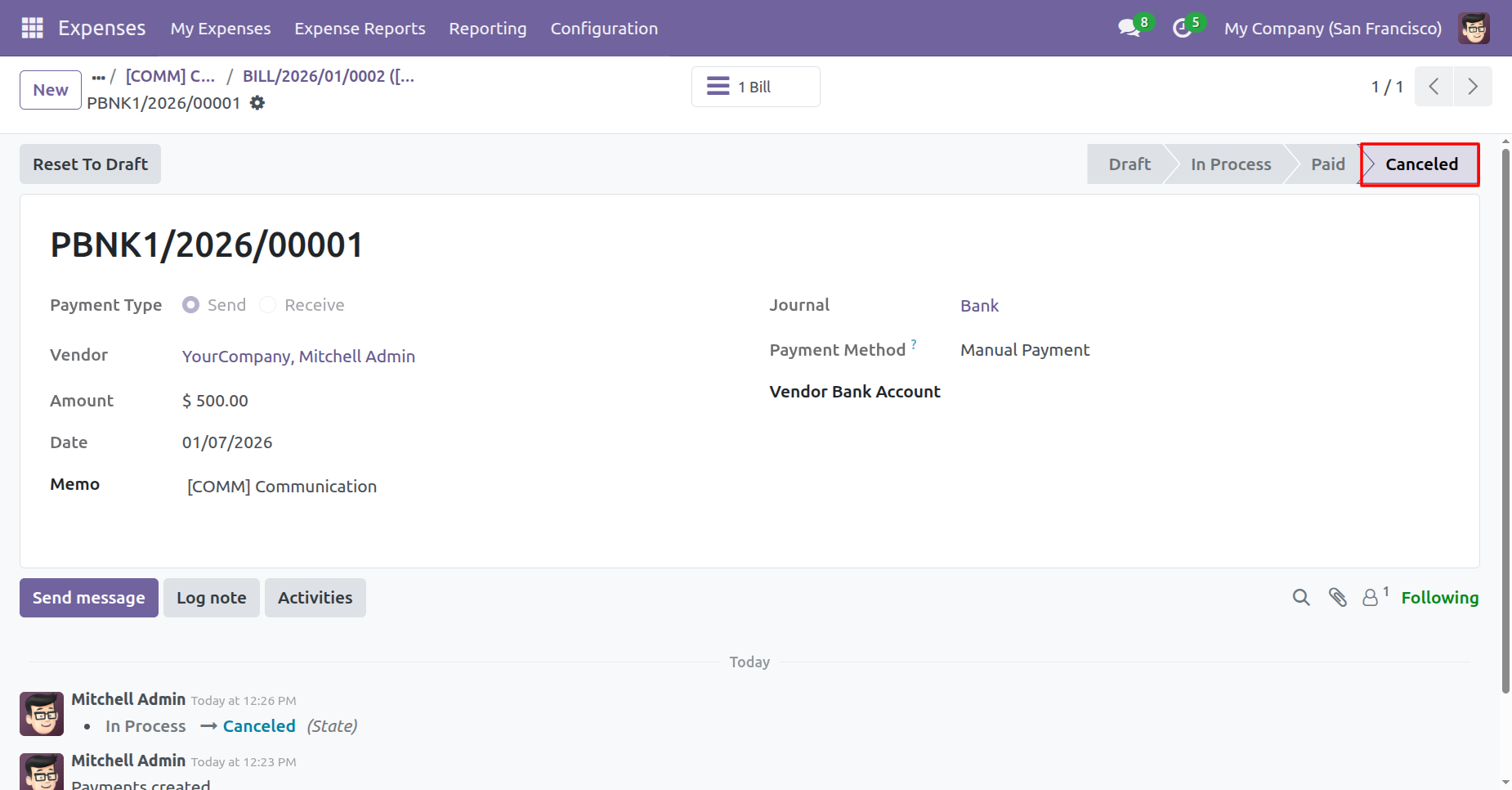
Task: Select the Send payment type radio
Action: [191, 305]
